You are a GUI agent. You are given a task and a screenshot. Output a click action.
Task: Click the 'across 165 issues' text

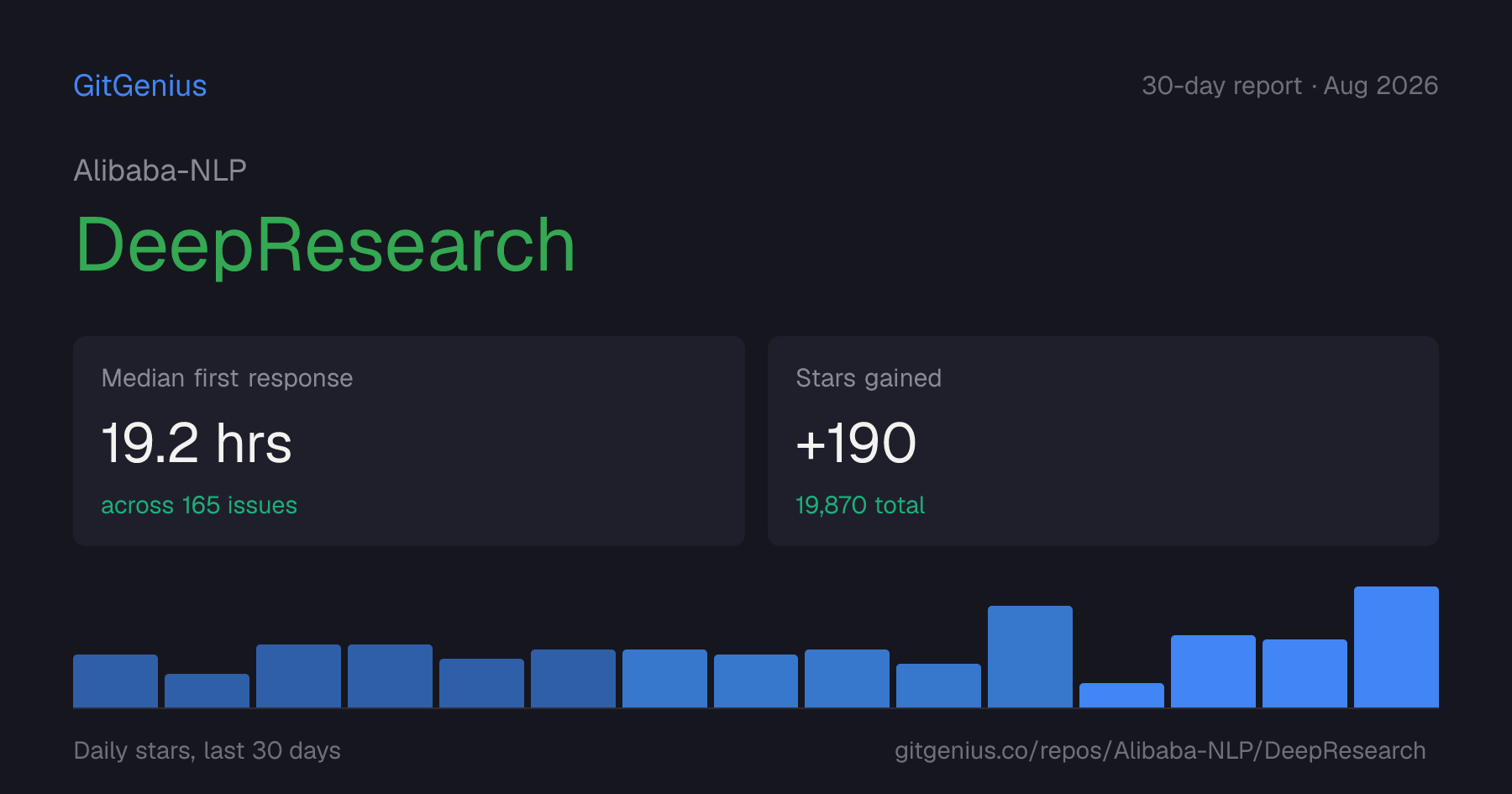(199, 505)
